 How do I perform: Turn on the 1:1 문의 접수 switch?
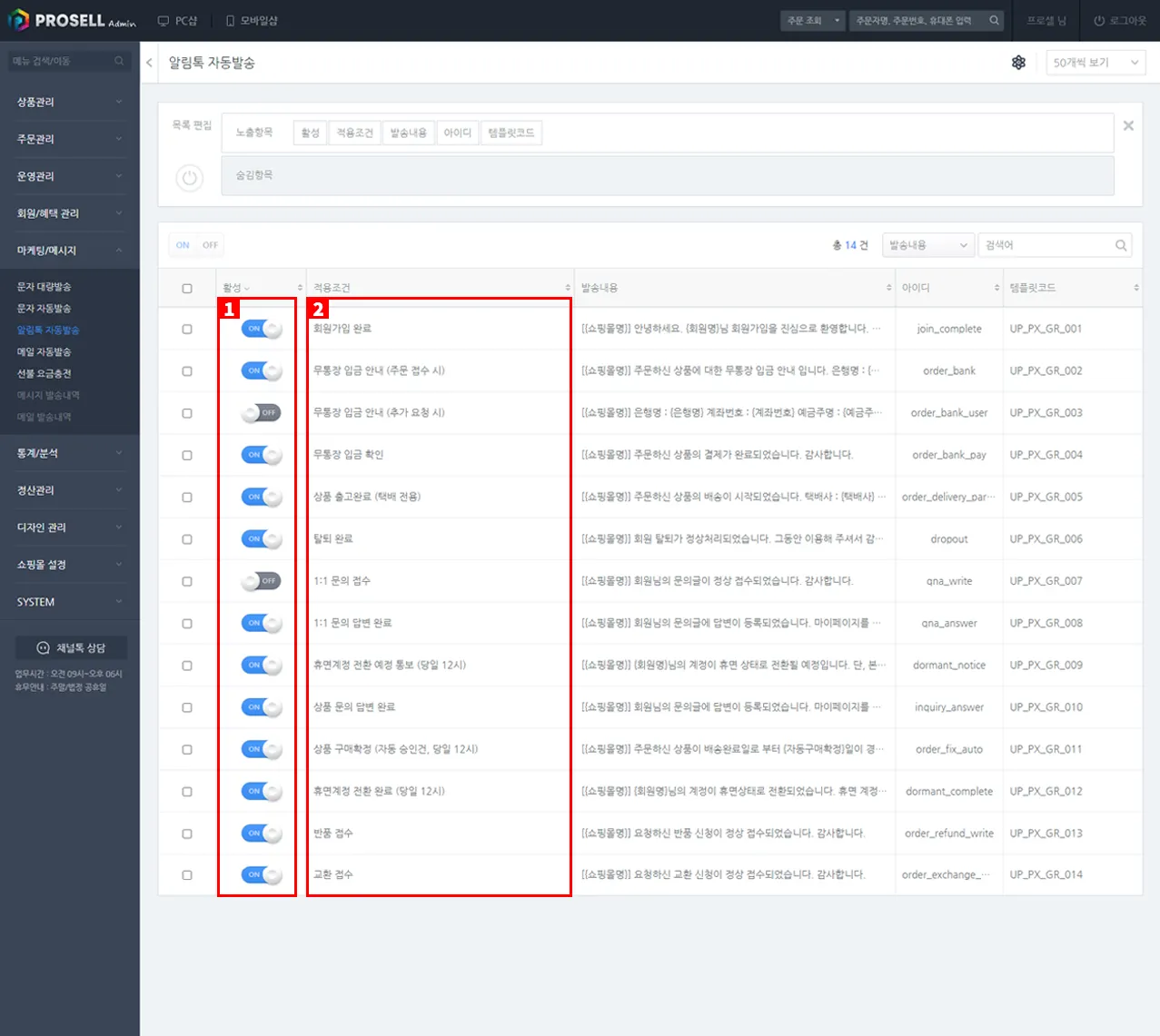[262, 581]
